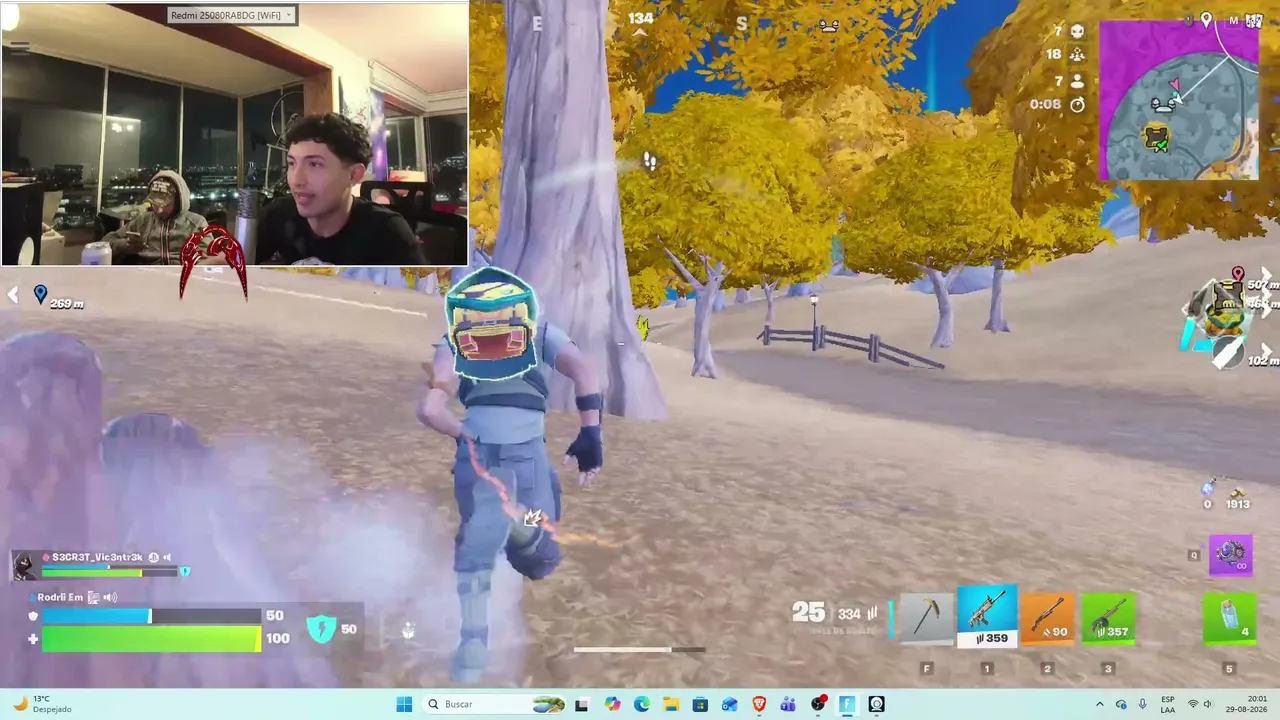
Task: Click the blue map marker showing 269 m
Action: (40, 294)
